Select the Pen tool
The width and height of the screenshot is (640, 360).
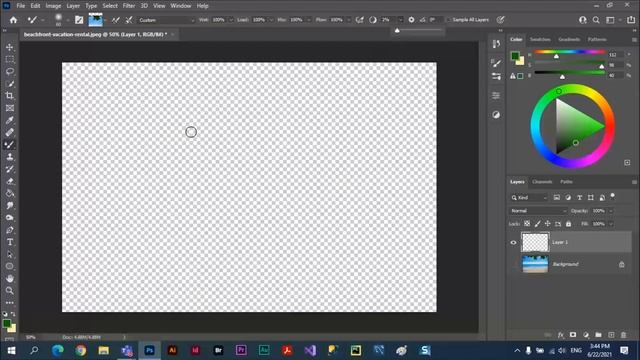(x=10, y=230)
